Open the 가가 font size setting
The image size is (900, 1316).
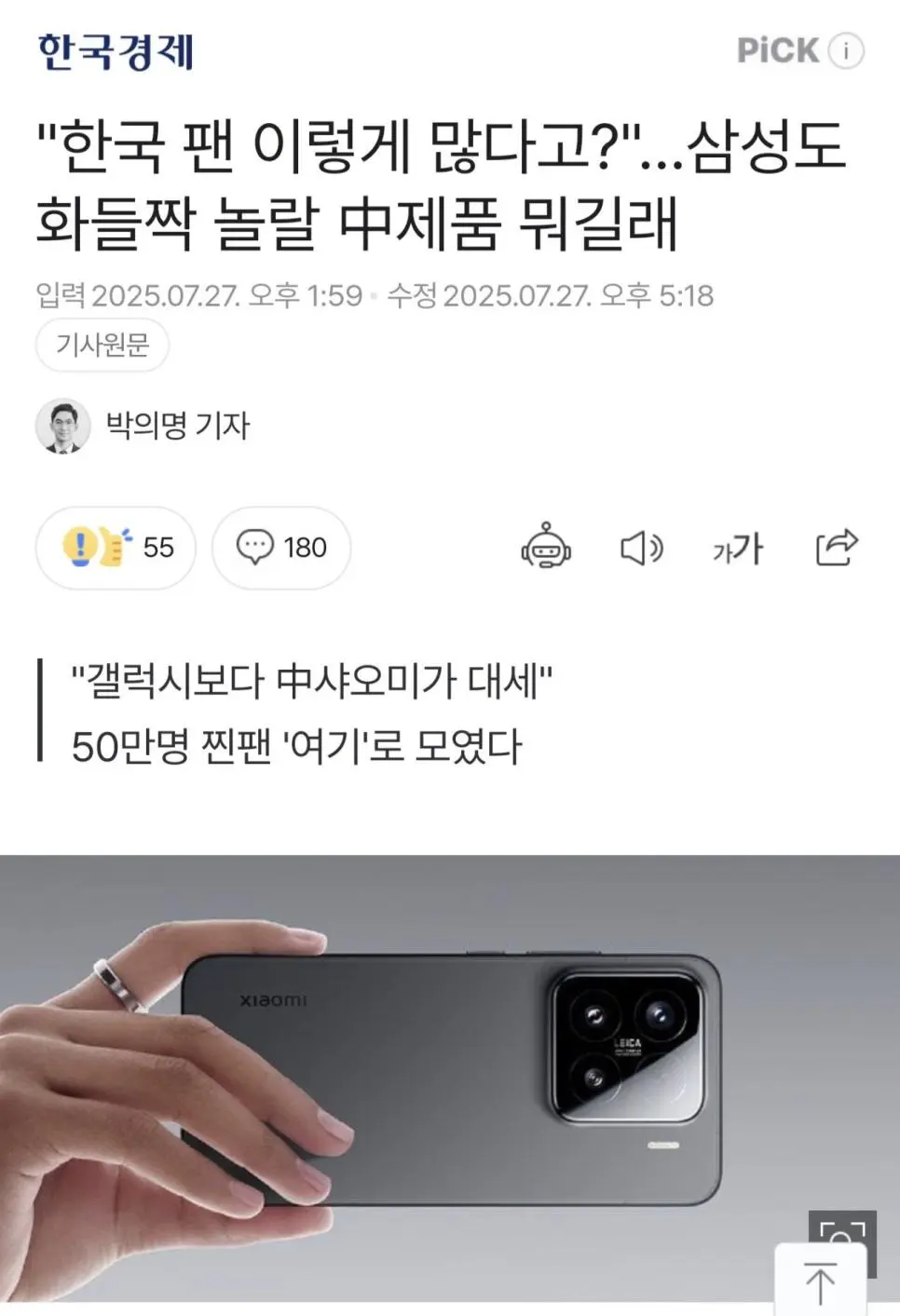point(738,549)
